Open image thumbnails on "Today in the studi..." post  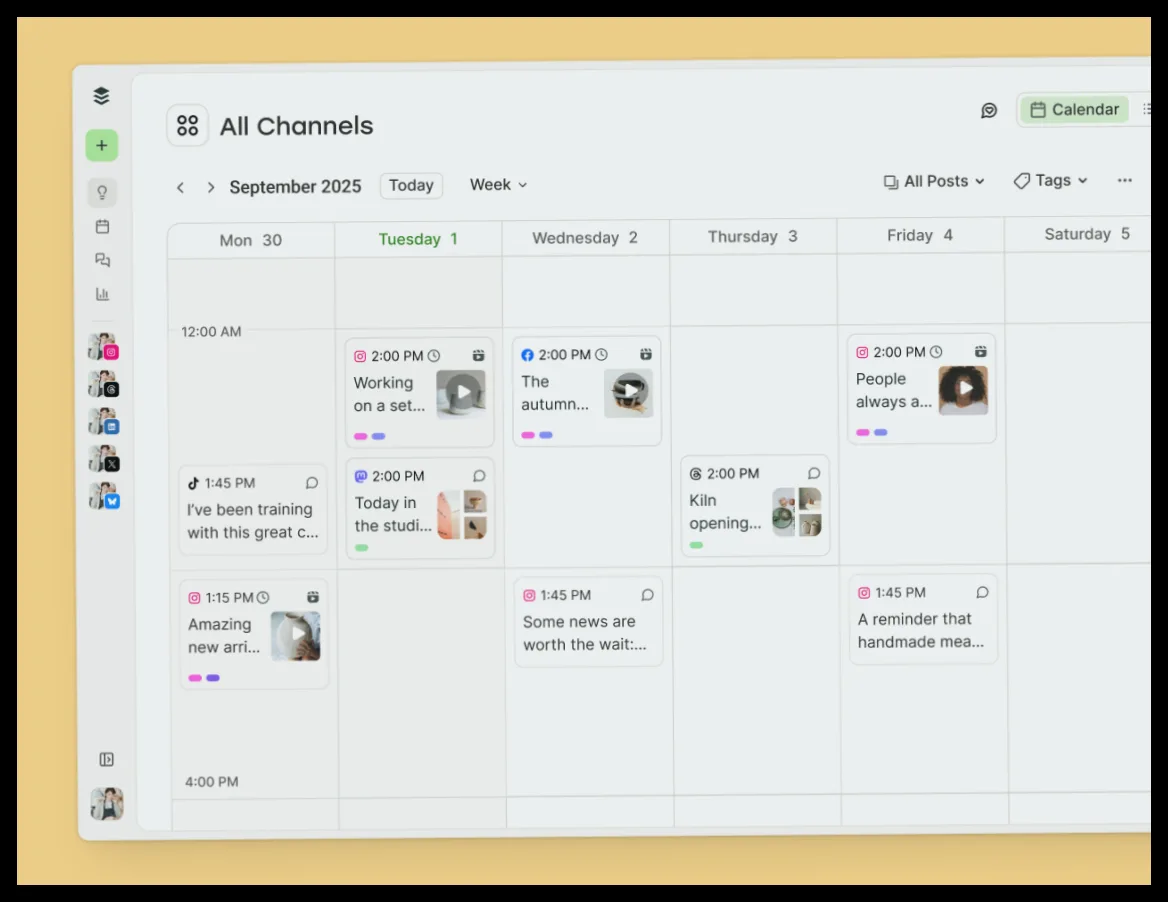[462, 514]
